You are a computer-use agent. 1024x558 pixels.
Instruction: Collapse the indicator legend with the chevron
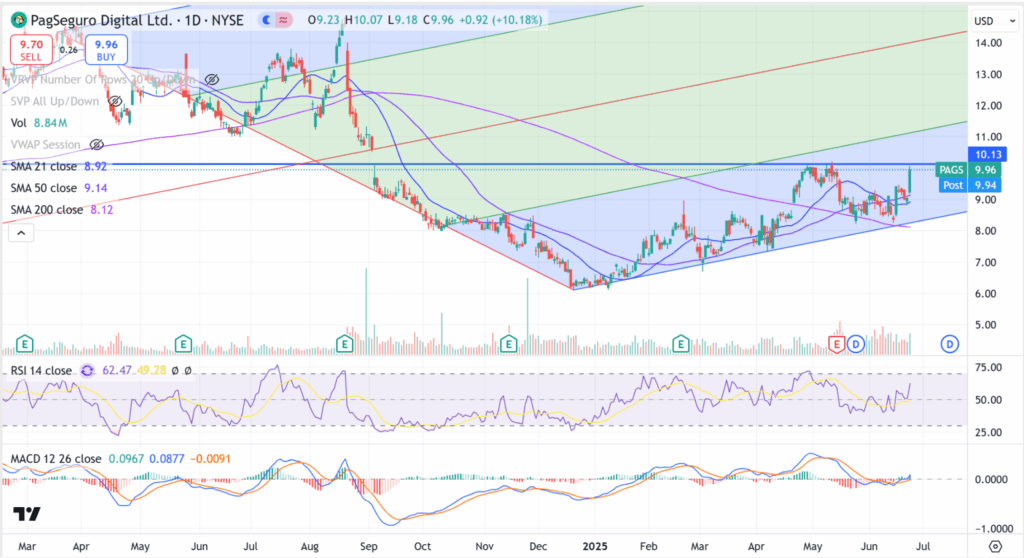pos(21,233)
